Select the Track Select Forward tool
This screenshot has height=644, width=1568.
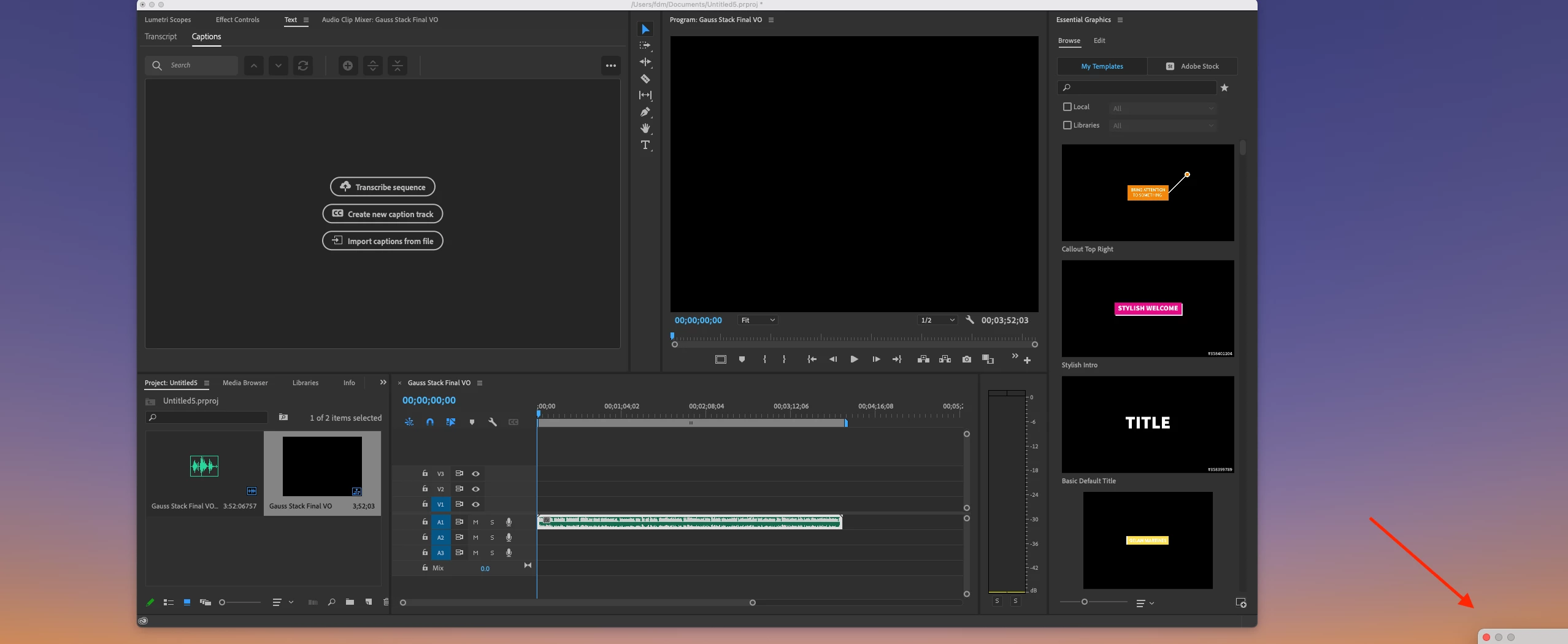pyautogui.click(x=645, y=45)
